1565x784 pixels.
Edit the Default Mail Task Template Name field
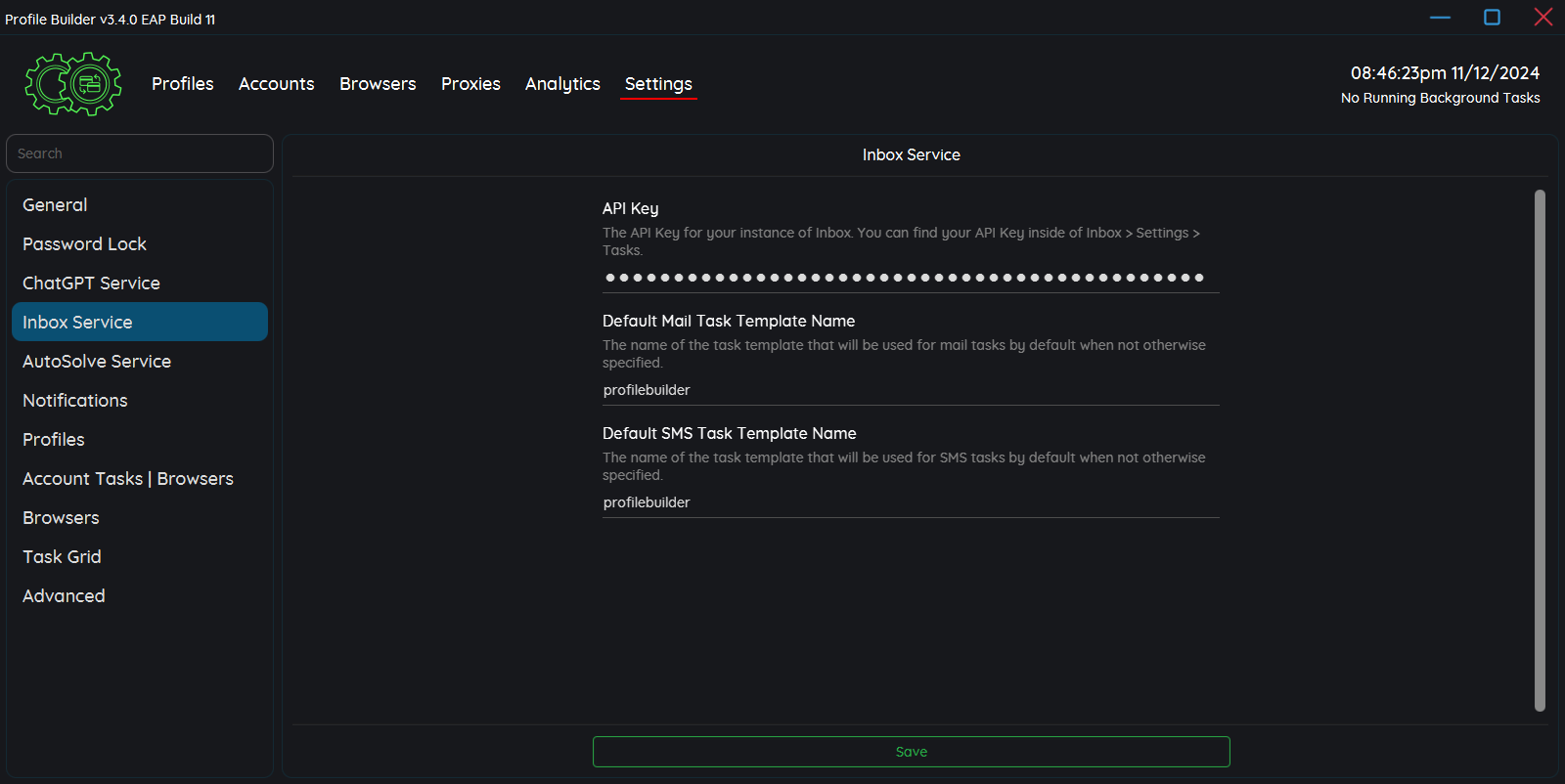coord(910,390)
